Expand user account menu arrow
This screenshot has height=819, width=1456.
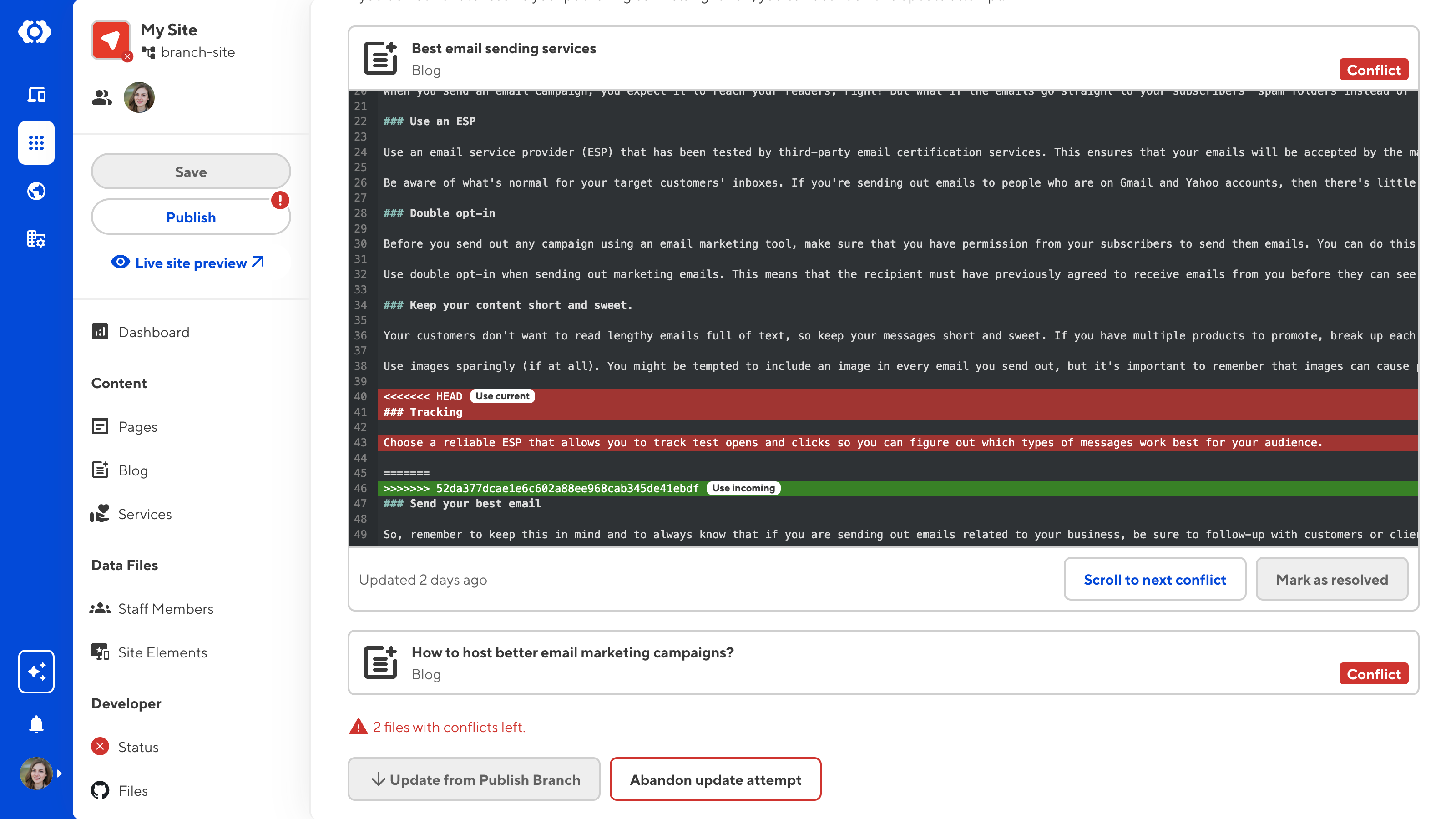(x=59, y=773)
